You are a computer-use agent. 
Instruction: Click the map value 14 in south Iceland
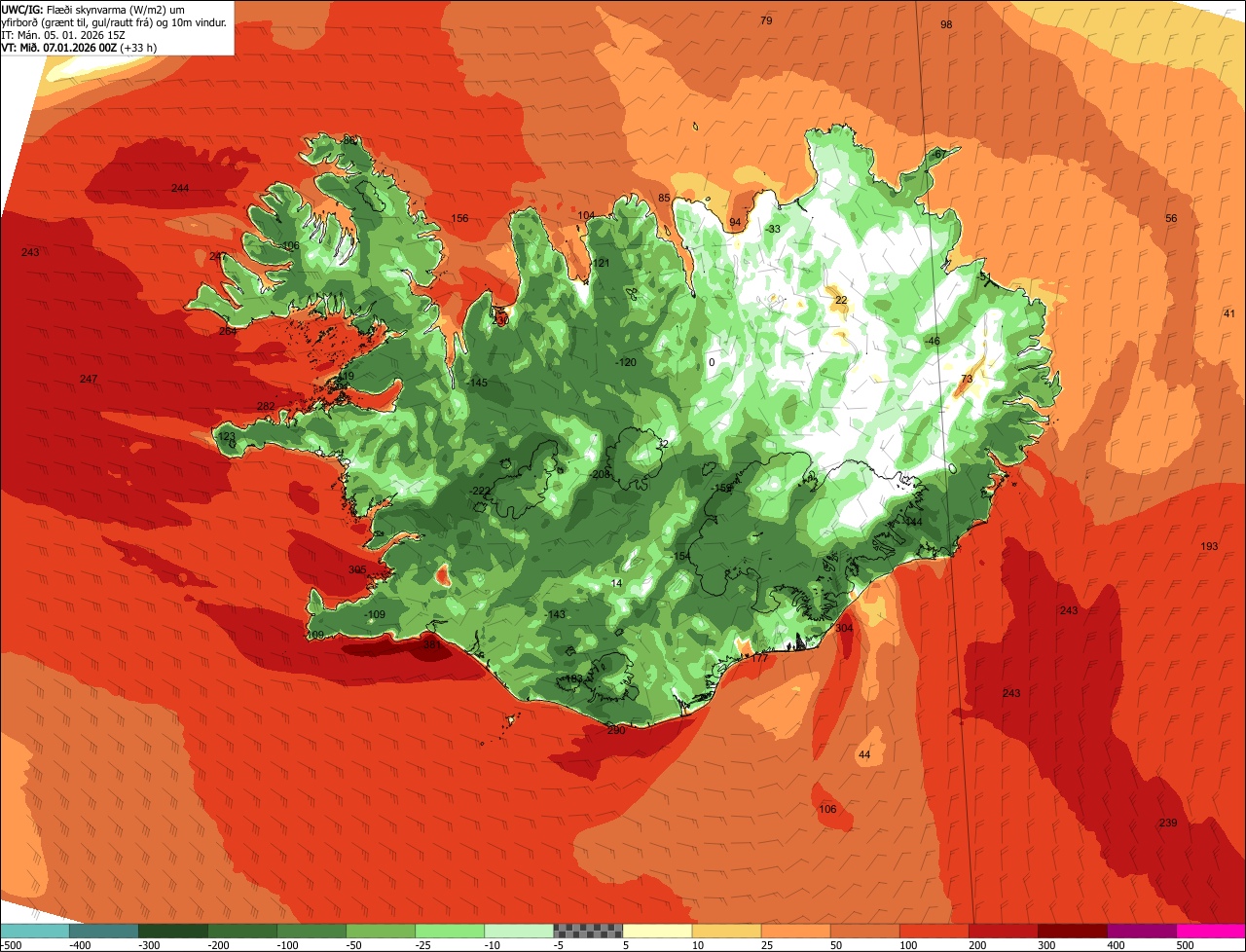(616, 583)
